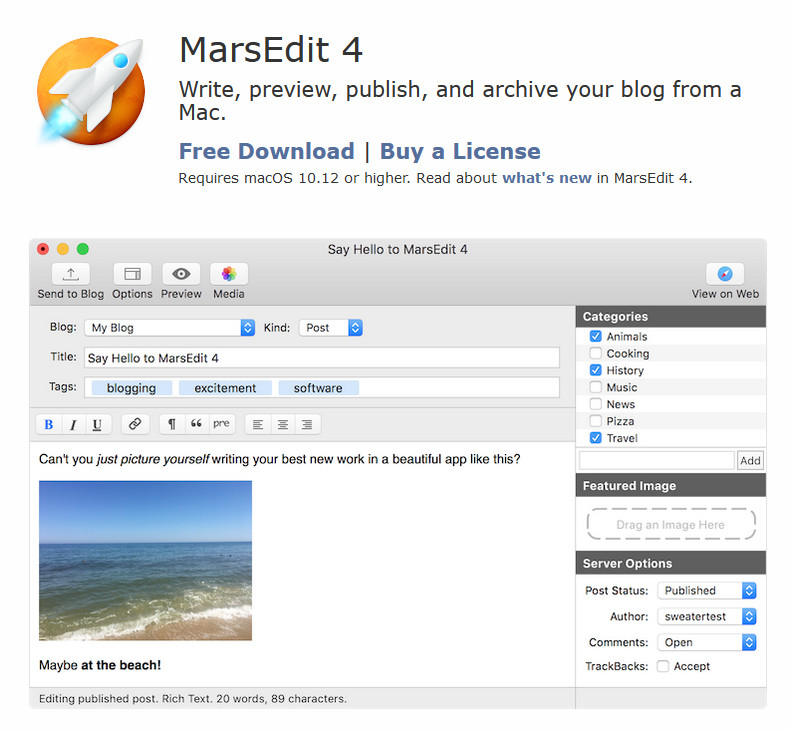This screenshot has width=791, height=731.
Task: Zoom the window with the green button
Action: click(x=83, y=249)
